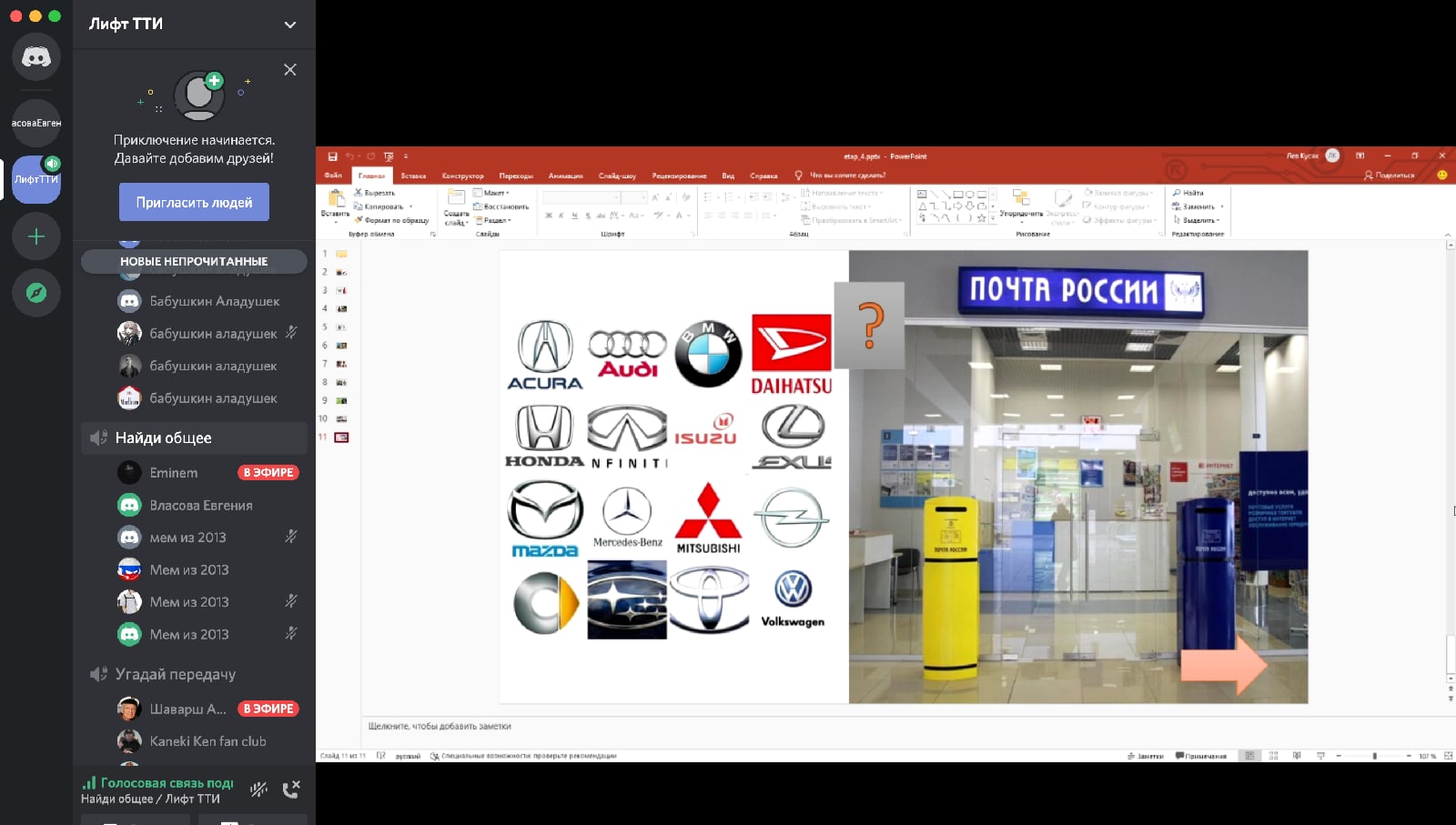Click the Пригласить людей button
This screenshot has width=1456, height=825.
point(194,202)
